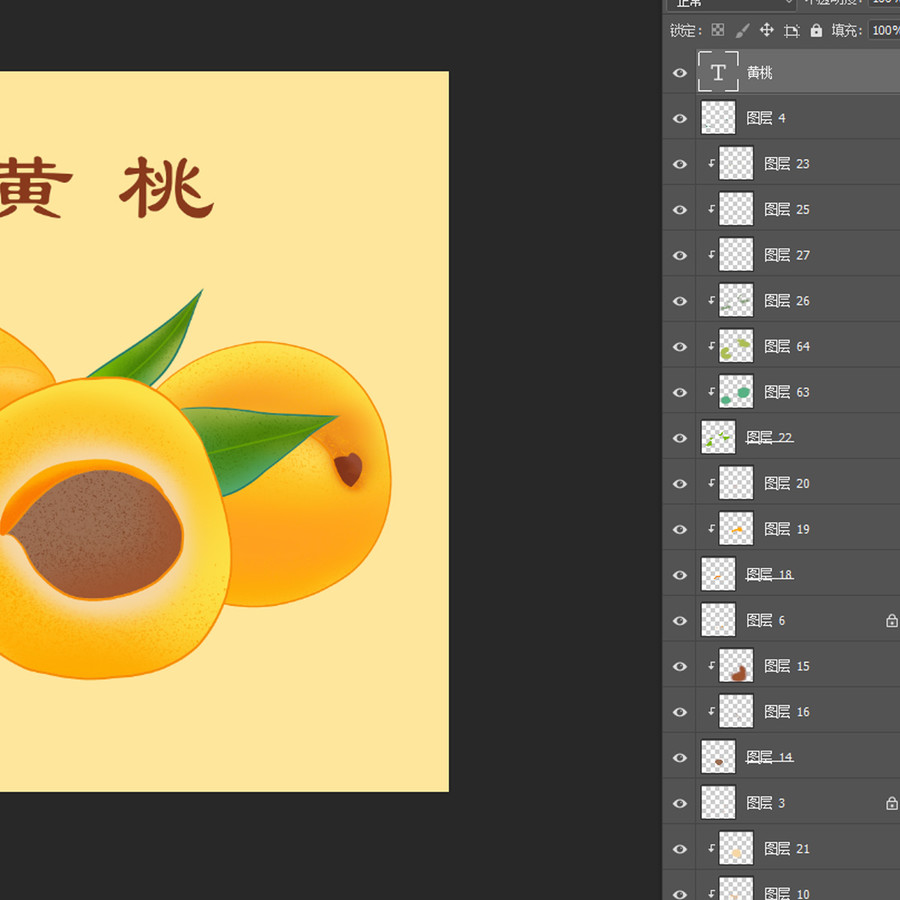Screen dimensions: 900x900
Task: Select layer name 图层 20
Action: (786, 483)
